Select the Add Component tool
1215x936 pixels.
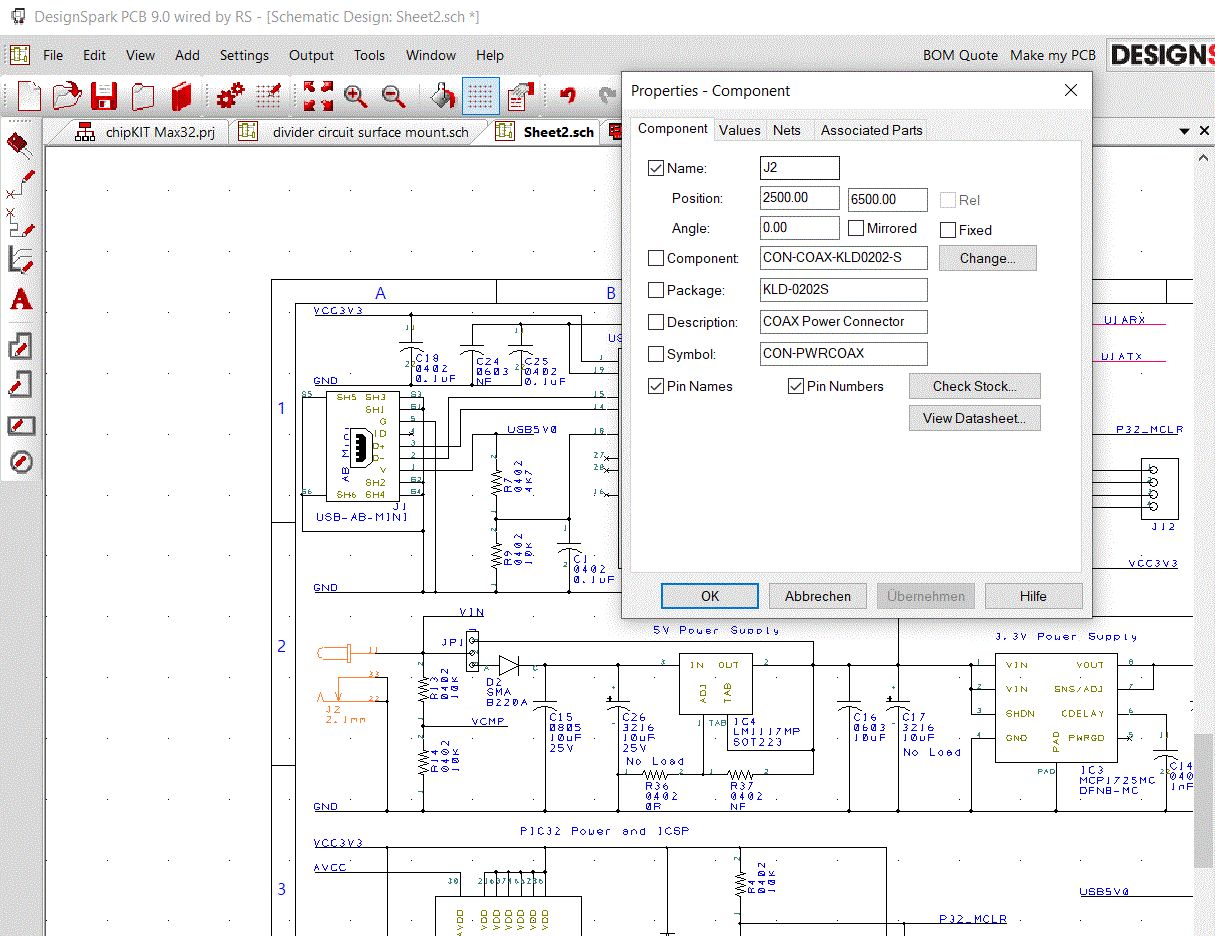pos(20,144)
